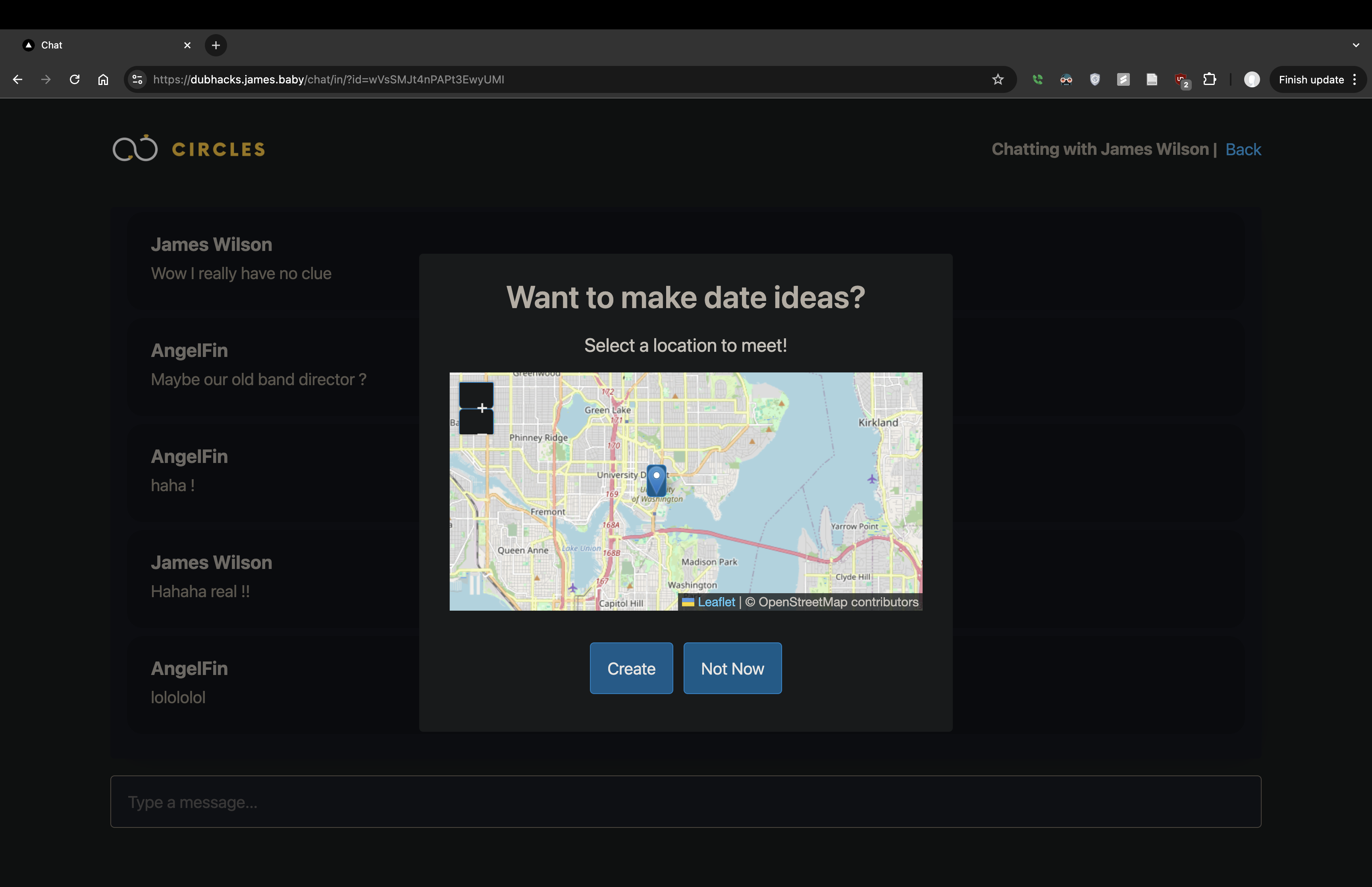Click the Circles logo

(189, 148)
